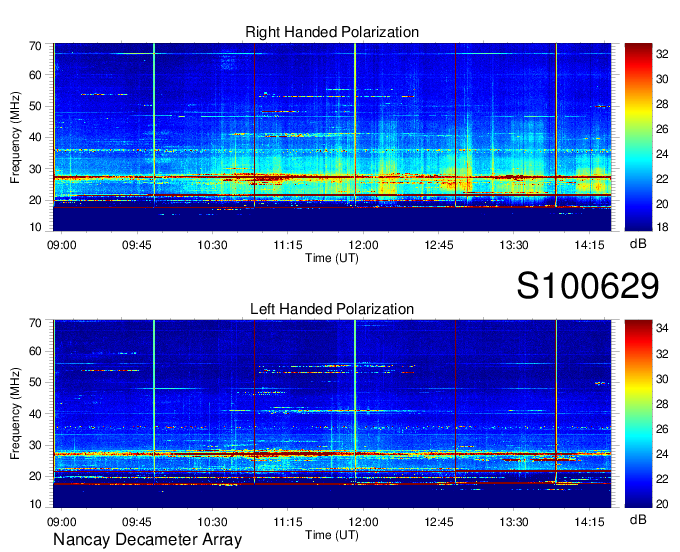This screenshot has height=552, width=680.
Task: Click the '30' value on Left Handed colorbar
Action: [662, 379]
